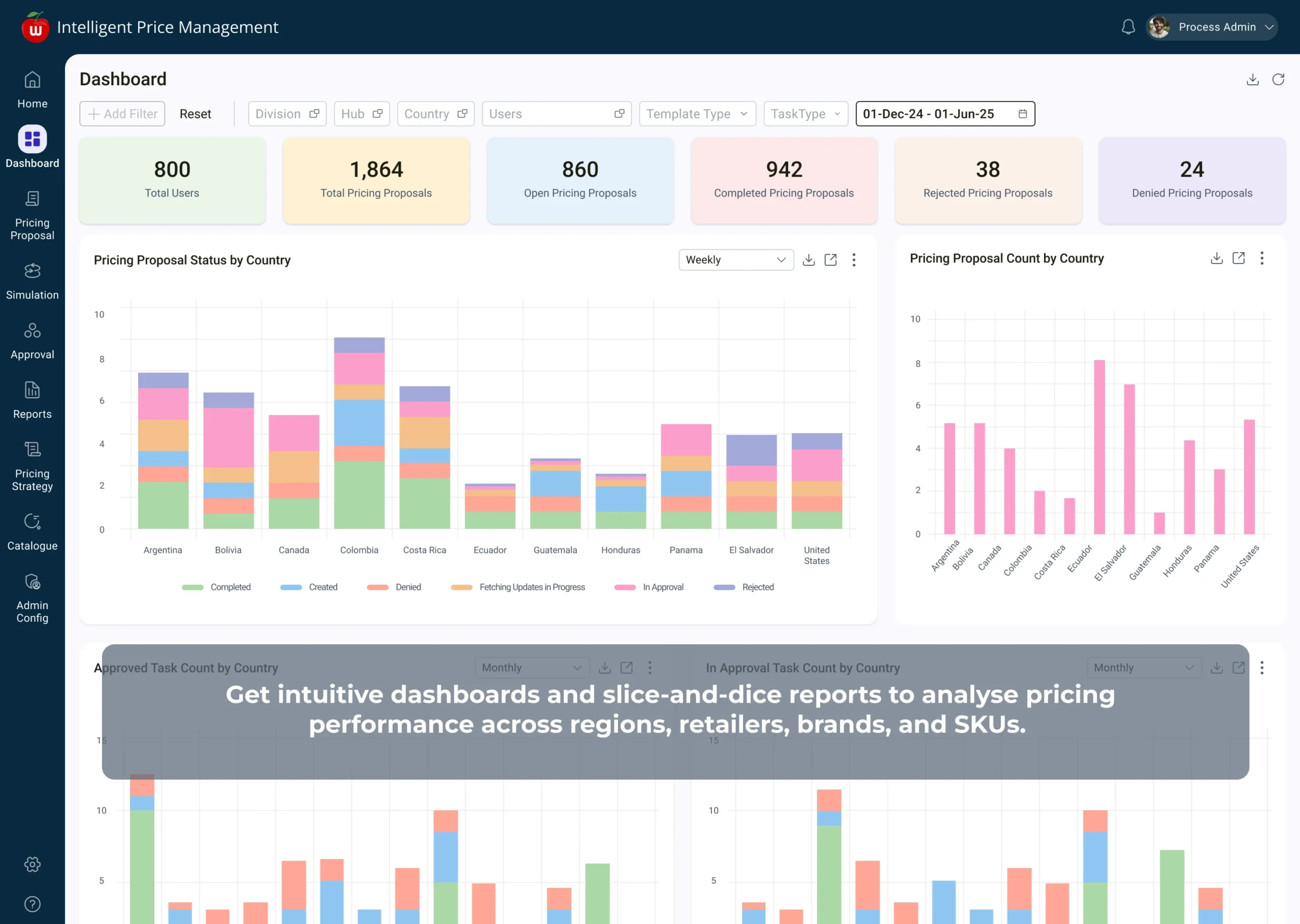Open the notifications bell
1300x924 pixels.
[1128, 27]
